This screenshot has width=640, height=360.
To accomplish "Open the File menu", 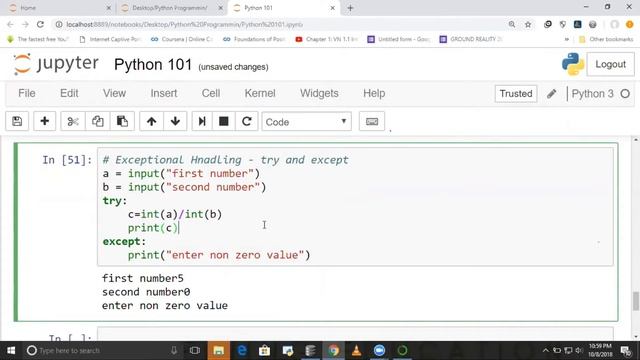I will coord(27,93).
